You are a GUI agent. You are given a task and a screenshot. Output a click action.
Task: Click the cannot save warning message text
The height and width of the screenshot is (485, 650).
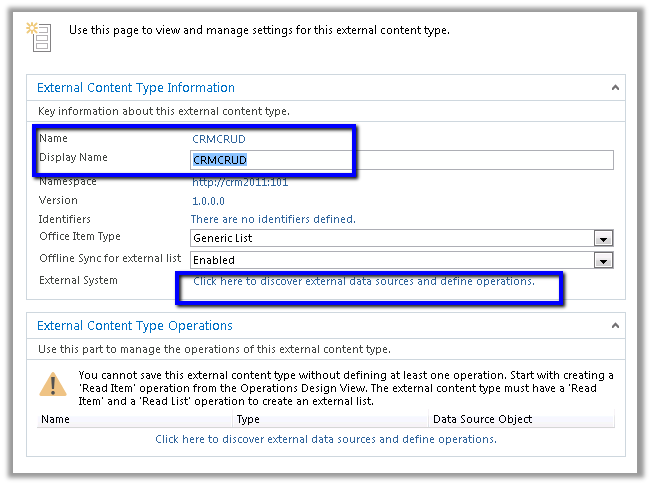(345, 387)
